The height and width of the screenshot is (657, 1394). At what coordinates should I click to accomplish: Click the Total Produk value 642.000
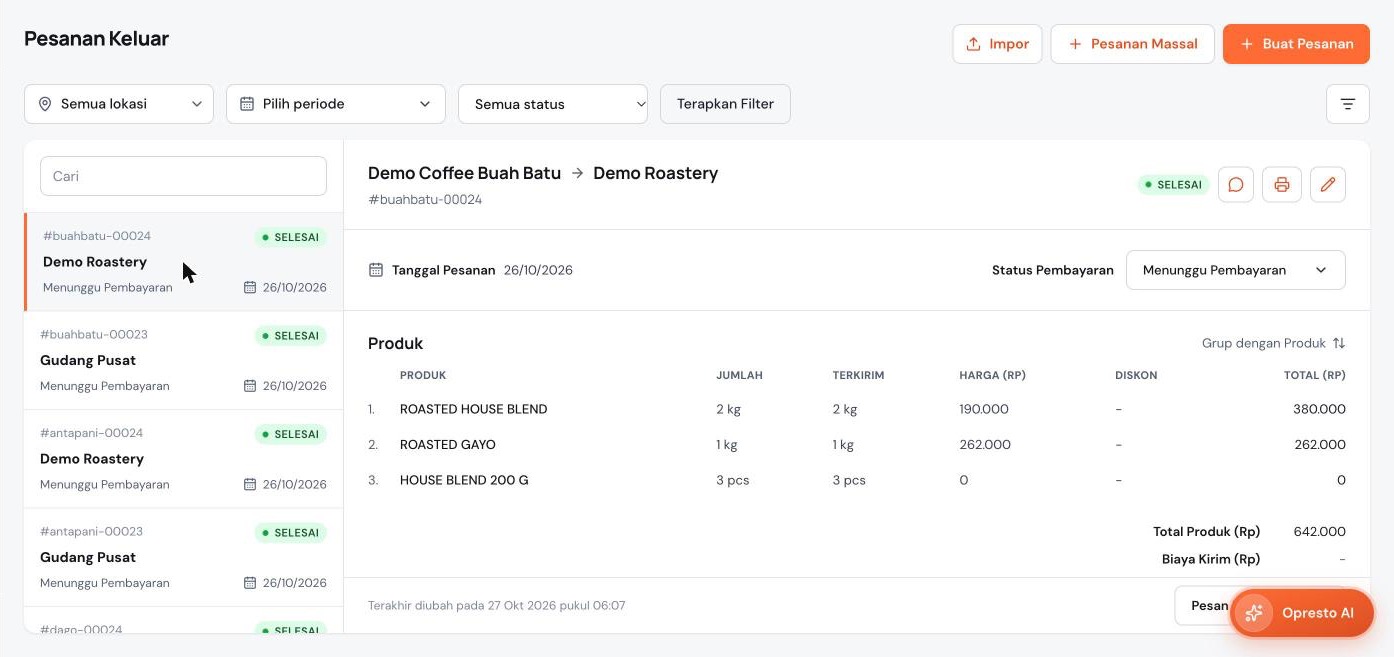[1320, 532]
